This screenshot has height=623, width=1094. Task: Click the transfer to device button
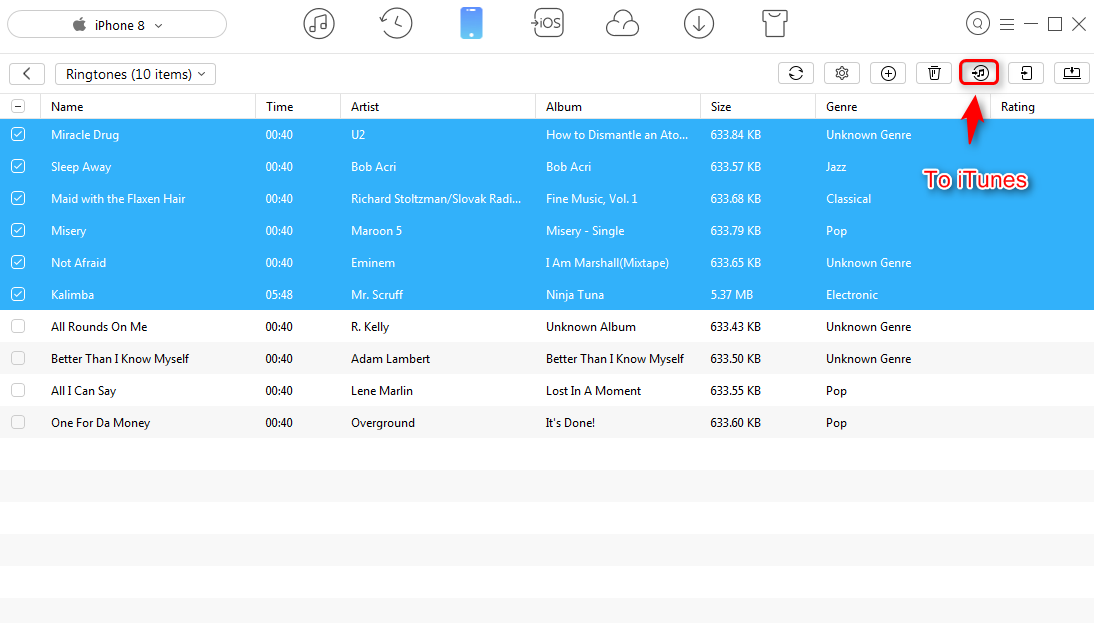(1026, 73)
